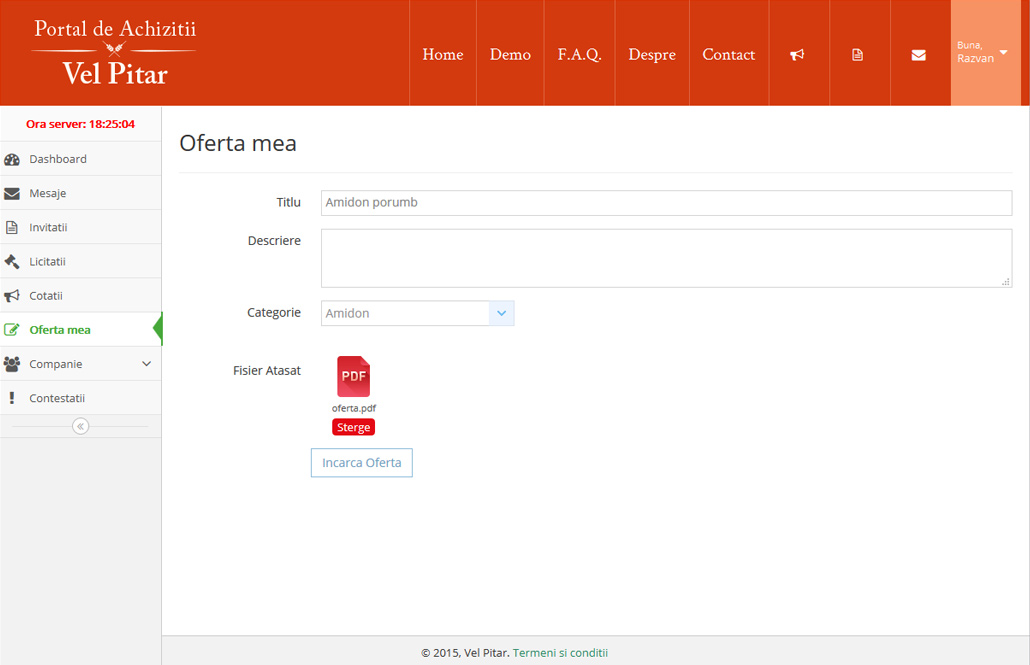Click the megaphone icon in top navigation

tap(797, 55)
